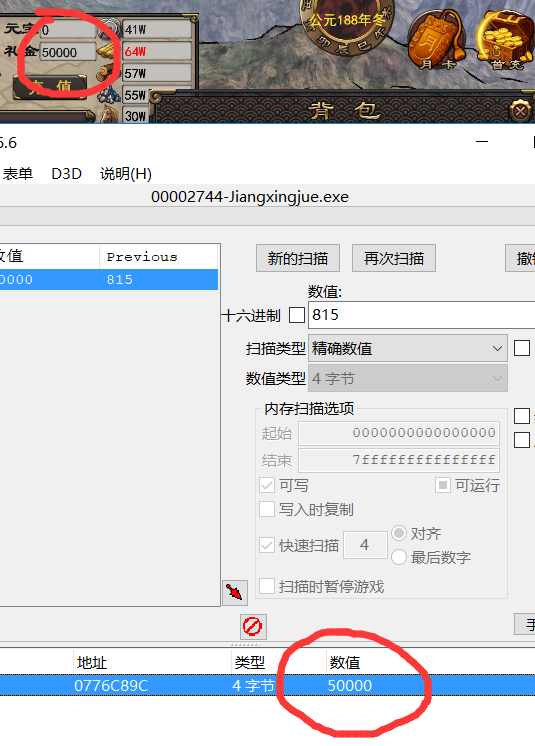
Task: Click the 4 字节 type cell in address list
Action: coord(253,686)
